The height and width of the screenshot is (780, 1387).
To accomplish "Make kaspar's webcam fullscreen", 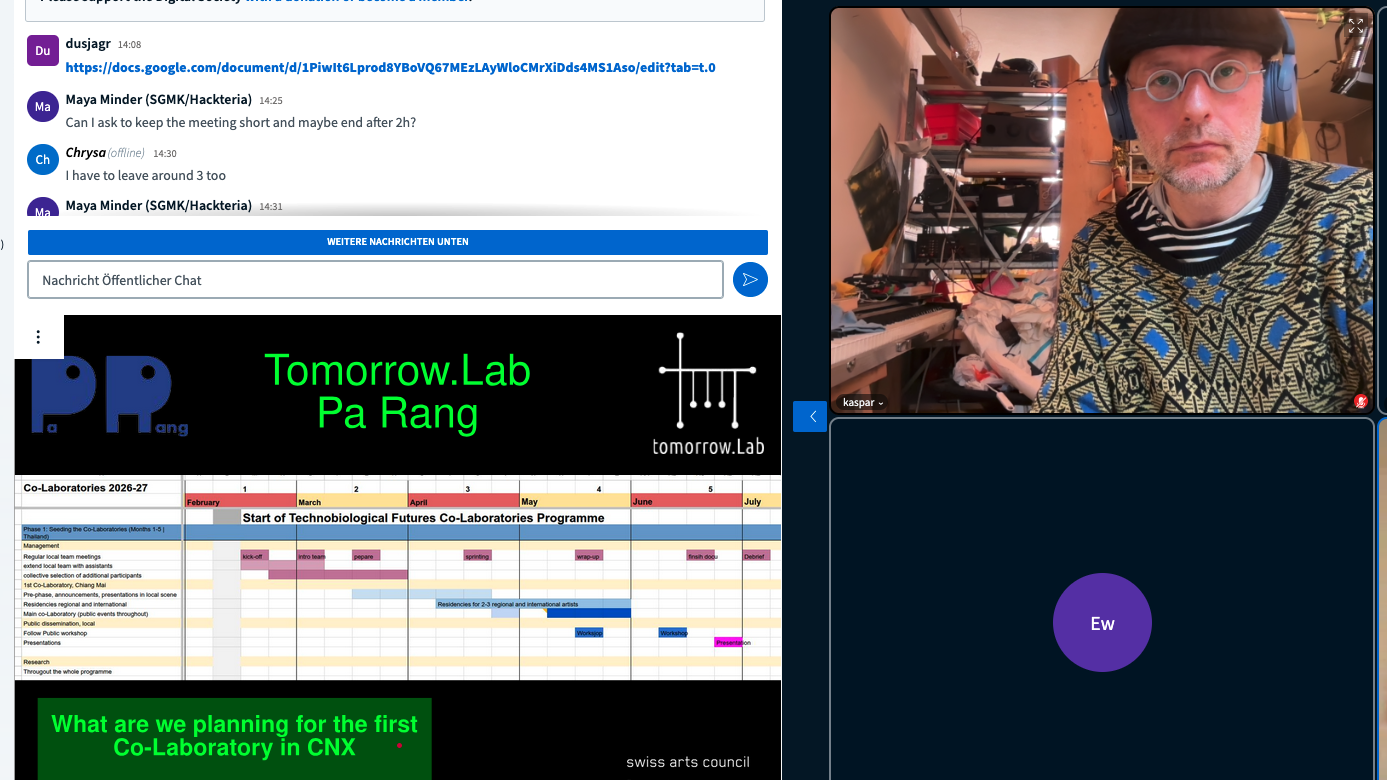I will [x=1355, y=27].
